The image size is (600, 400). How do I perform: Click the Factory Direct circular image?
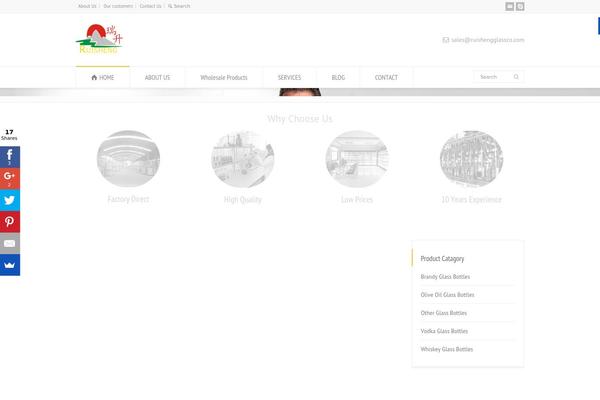pyautogui.click(x=128, y=159)
